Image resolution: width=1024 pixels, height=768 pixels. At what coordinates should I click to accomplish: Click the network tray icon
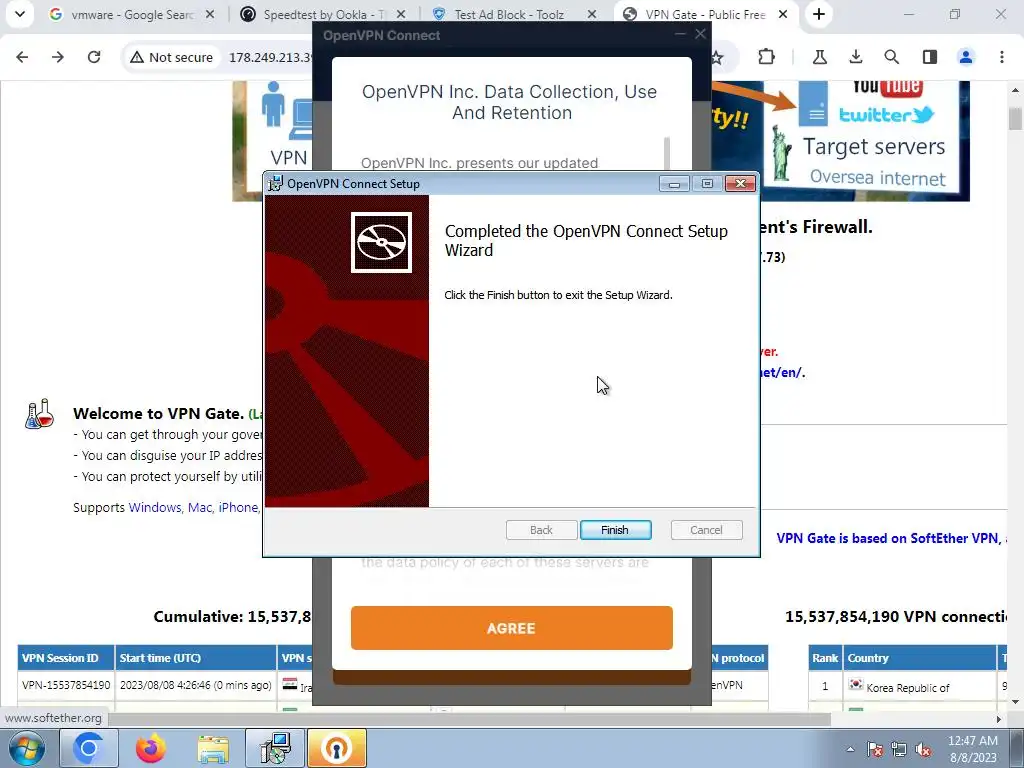(x=899, y=749)
